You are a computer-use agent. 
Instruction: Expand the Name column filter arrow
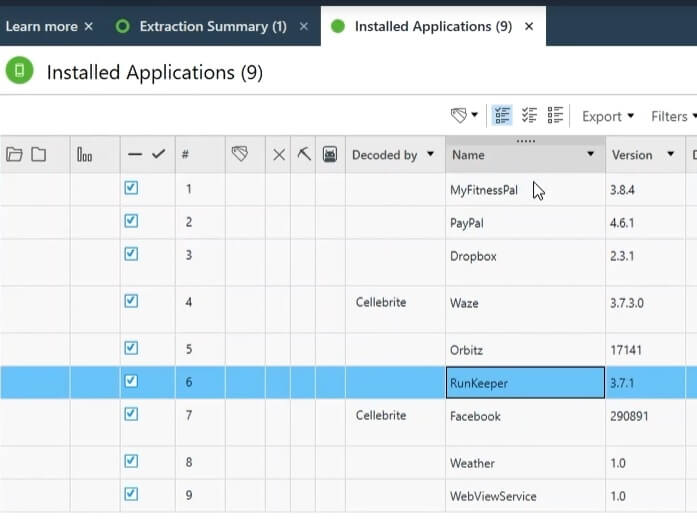(590, 155)
